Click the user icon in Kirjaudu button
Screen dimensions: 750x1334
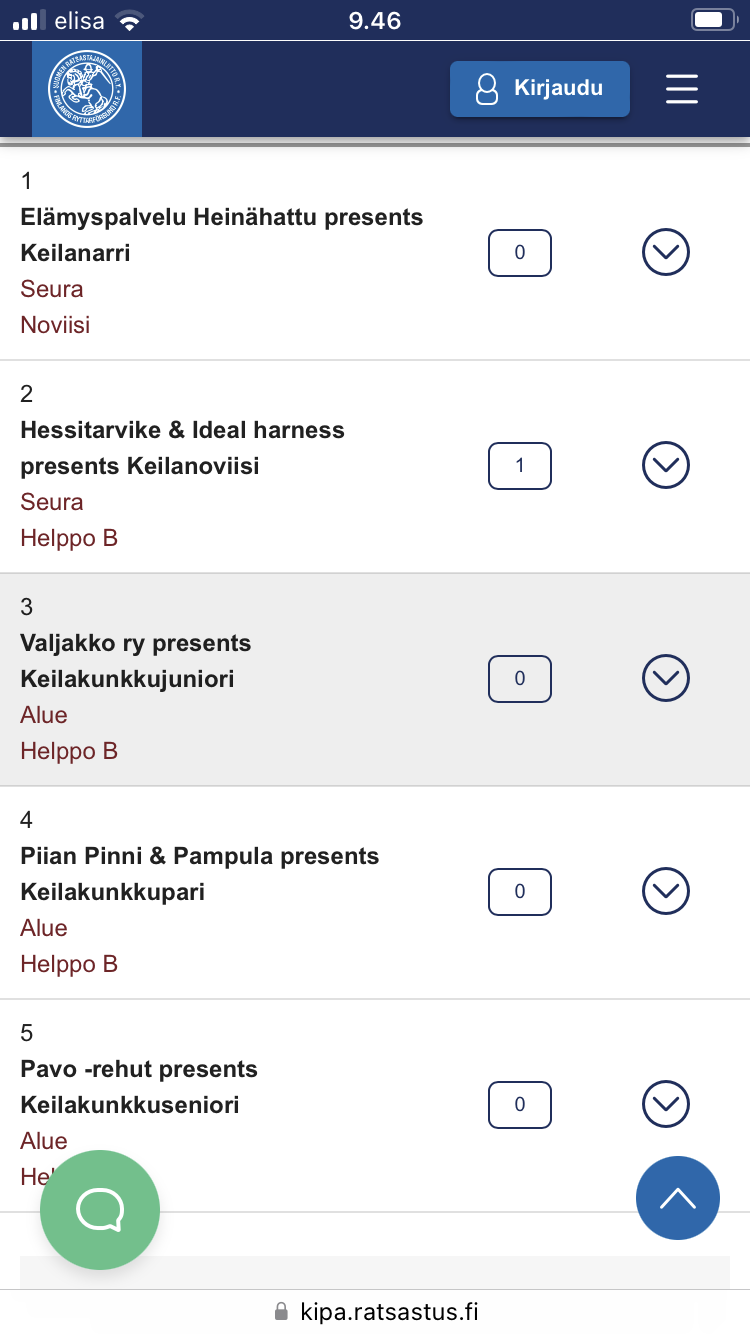(x=486, y=89)
